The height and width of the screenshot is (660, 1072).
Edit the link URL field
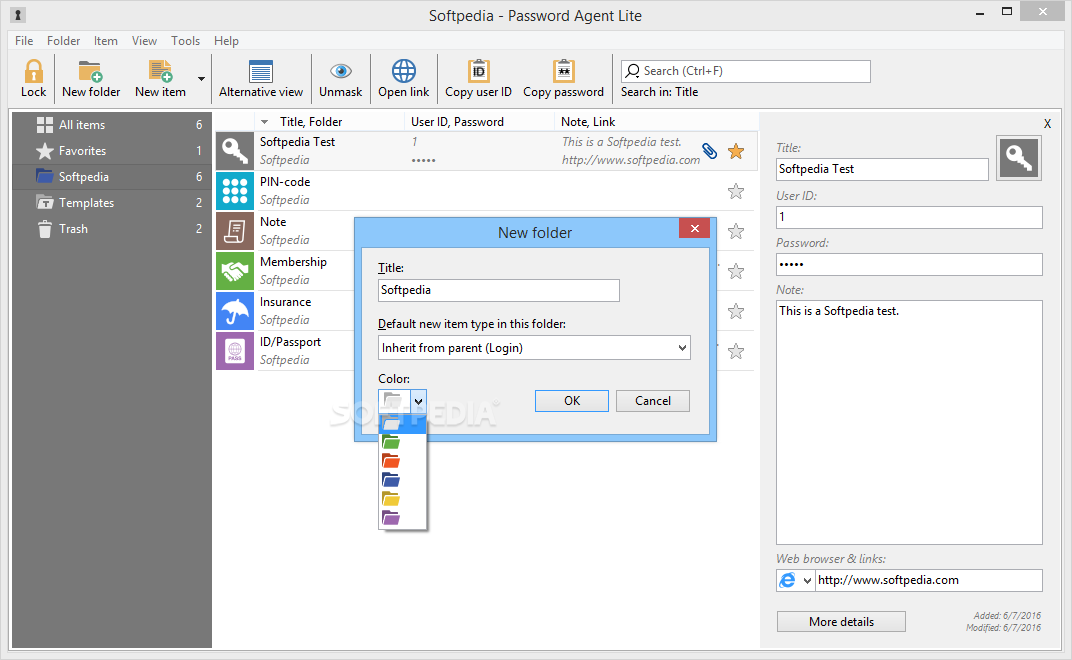pyautogui.click(x=929, y=580)
